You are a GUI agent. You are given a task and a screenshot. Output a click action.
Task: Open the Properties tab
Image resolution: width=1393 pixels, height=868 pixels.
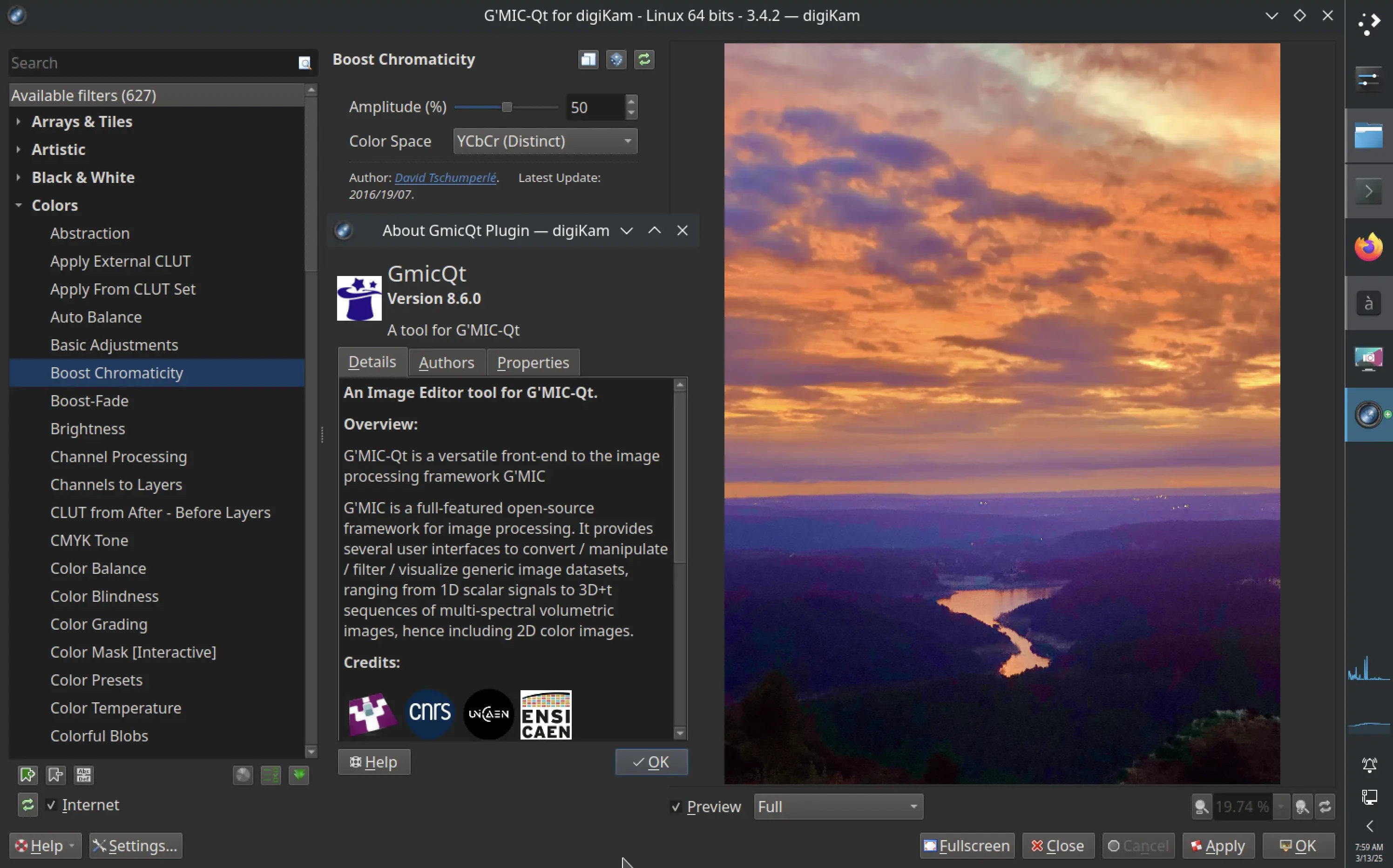(532, 363)
